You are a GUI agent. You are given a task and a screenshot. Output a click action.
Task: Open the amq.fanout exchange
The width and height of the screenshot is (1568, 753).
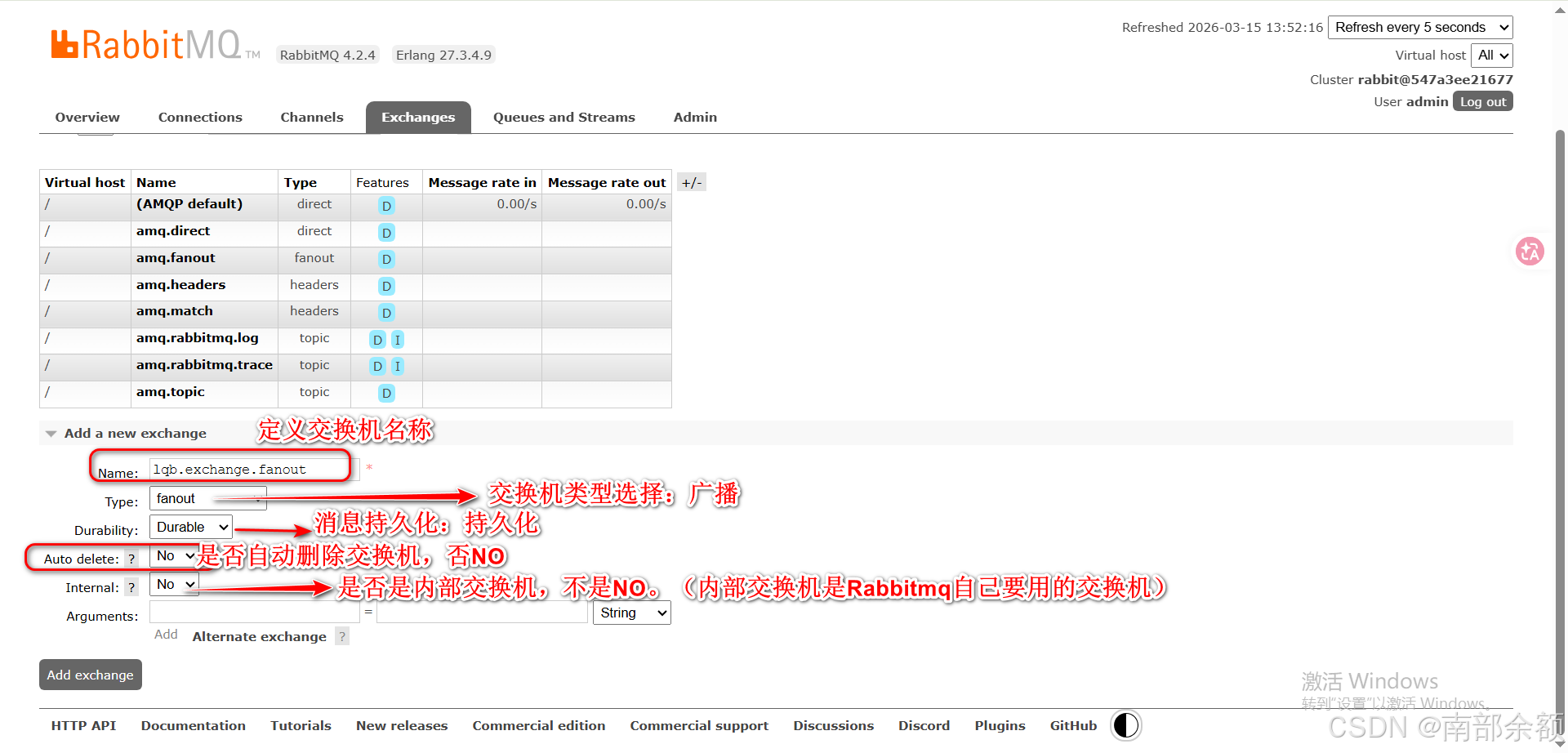176,258
